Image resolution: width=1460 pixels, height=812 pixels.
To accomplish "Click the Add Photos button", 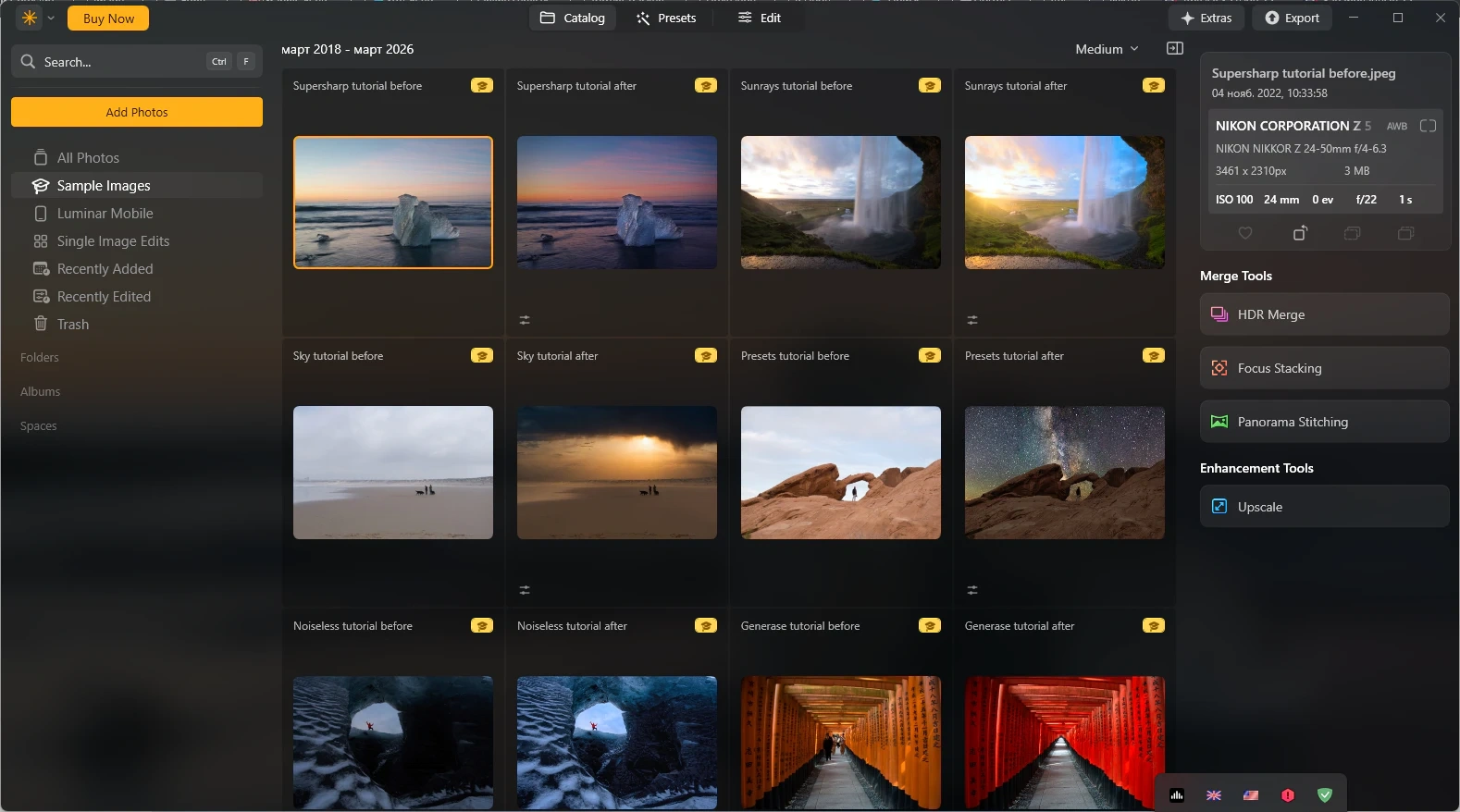I will 137,112.
